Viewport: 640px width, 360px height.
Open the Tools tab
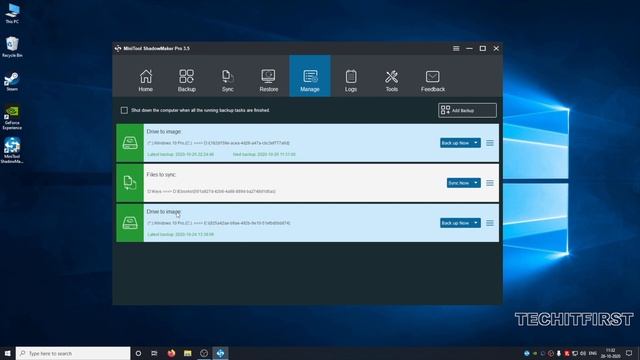pos(391,80)
